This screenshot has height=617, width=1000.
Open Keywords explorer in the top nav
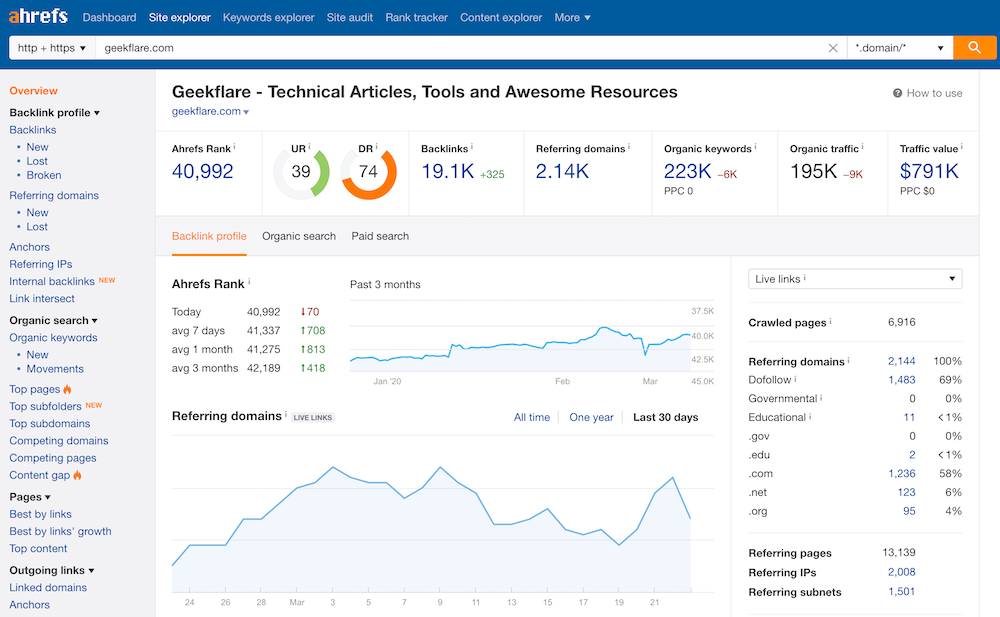pyautogui.click(x=268, y=17)
